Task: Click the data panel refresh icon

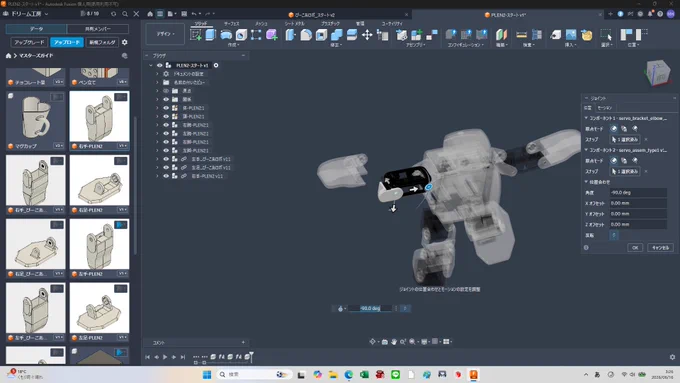Action: (x=114, y=14)
